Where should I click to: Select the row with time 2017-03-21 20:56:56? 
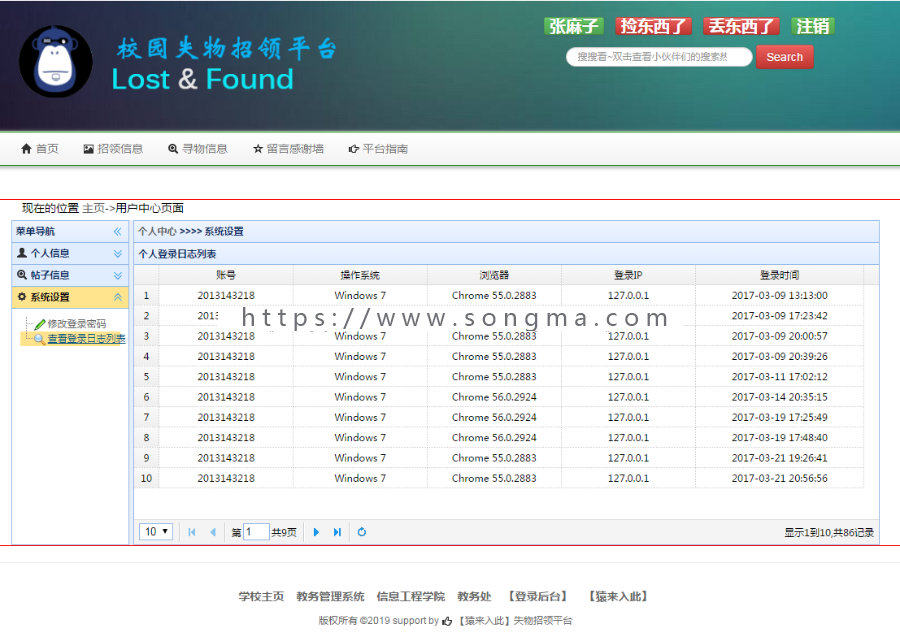point(499,478)
